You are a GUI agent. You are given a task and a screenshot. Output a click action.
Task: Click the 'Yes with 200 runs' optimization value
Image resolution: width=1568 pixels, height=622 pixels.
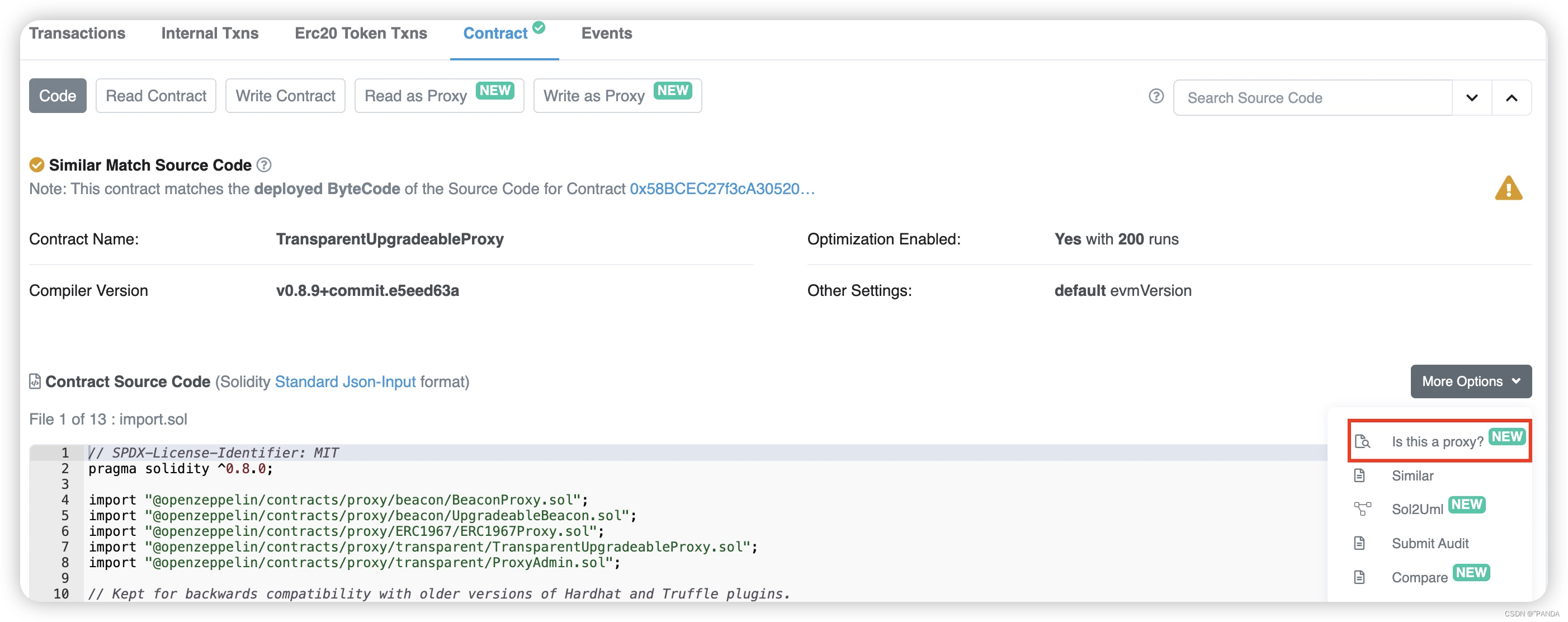click(1116, 239)
